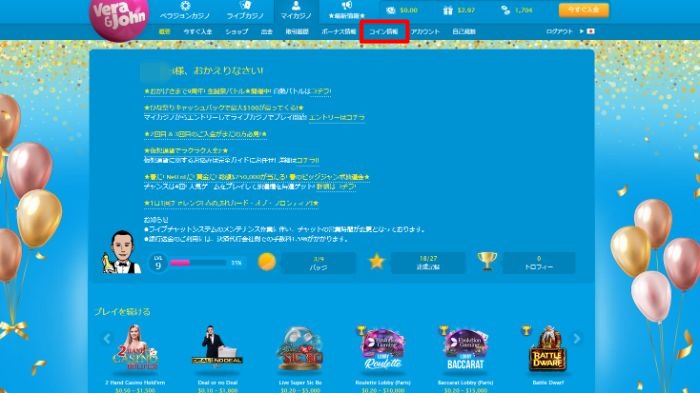Click the trophy cup icon

(x=487, y=261)
